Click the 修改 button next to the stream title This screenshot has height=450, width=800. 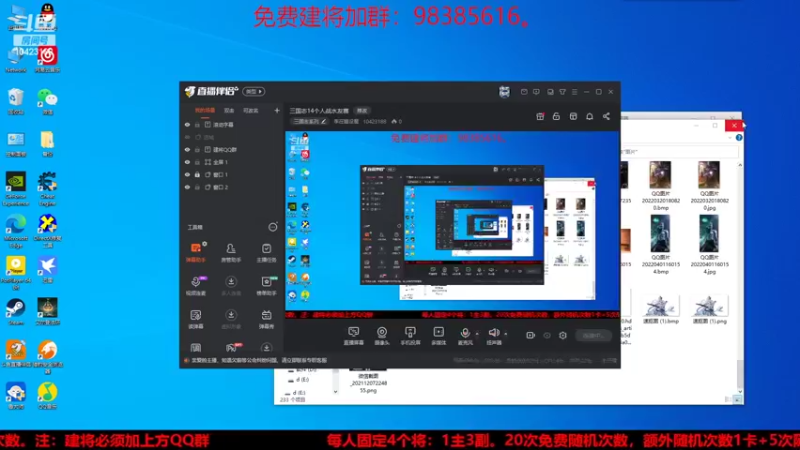click(x=362, y=111)
